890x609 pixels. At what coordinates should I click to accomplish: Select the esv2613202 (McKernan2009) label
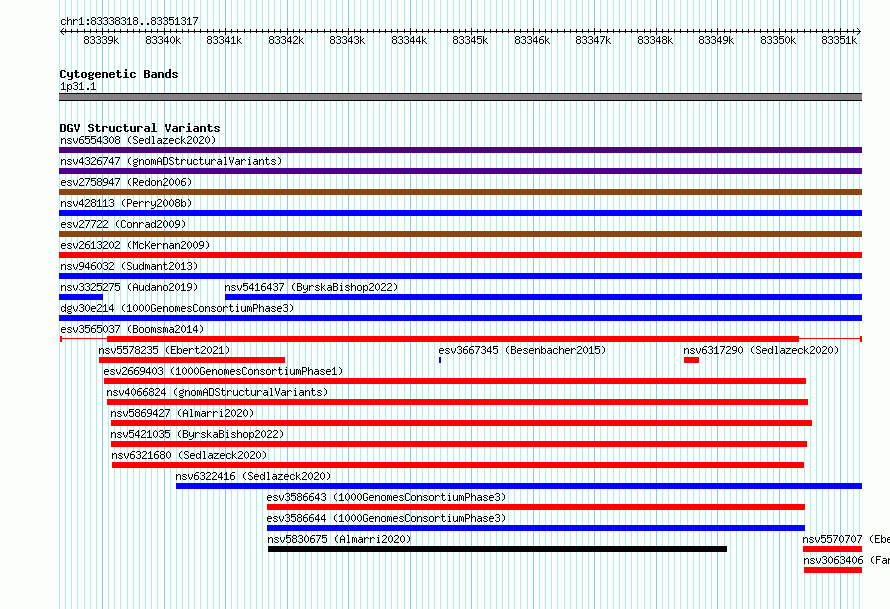(x=135, y=245)
